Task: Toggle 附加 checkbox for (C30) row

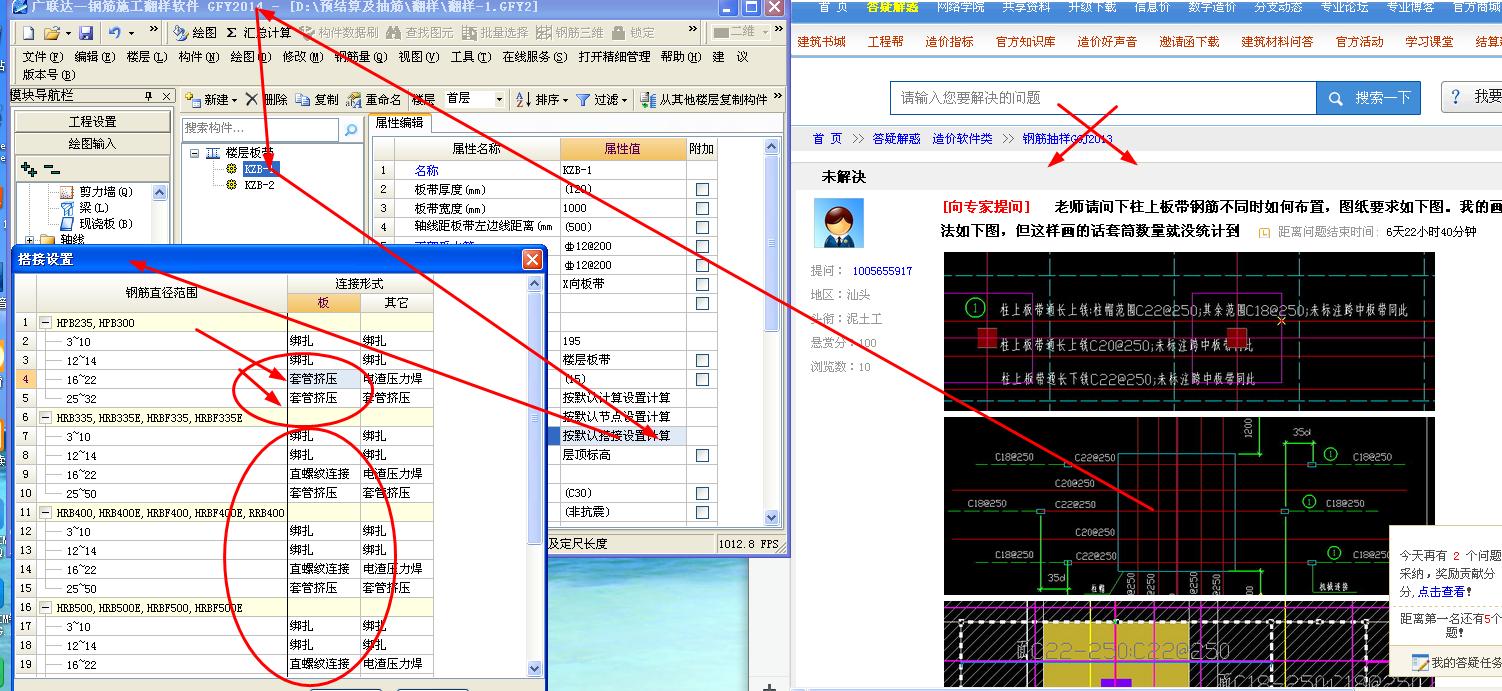Action: pyautogui.click(x=702, y=493)
